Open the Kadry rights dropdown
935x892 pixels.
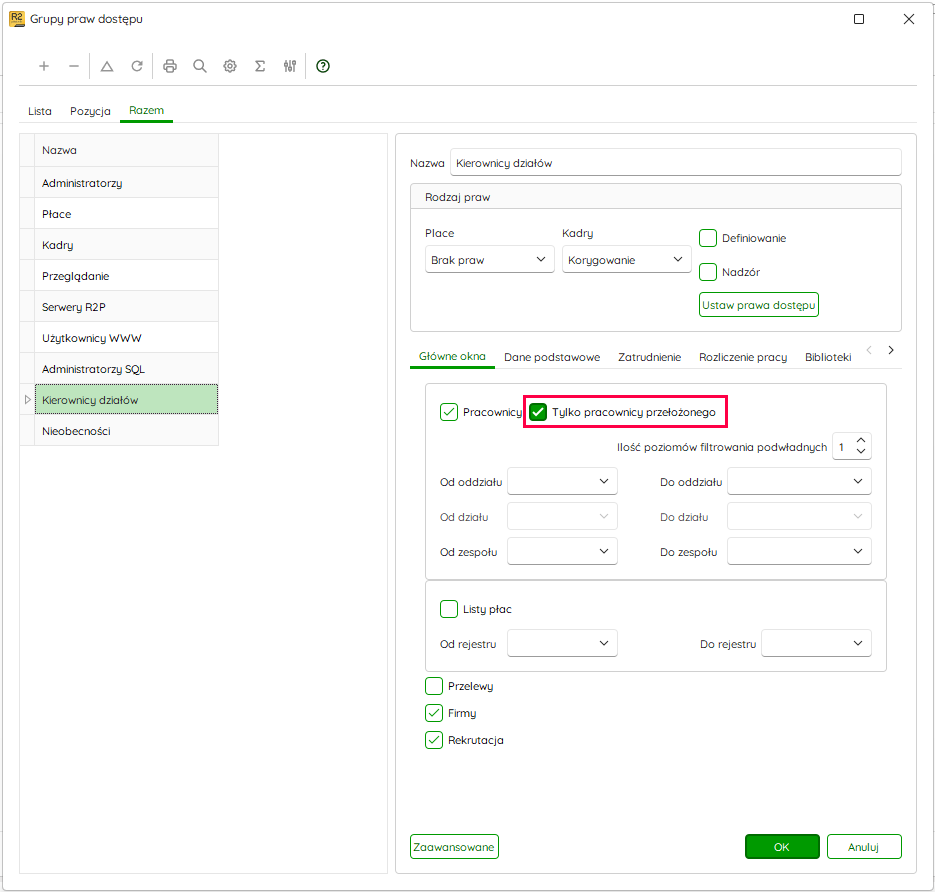tap(626, 259)
